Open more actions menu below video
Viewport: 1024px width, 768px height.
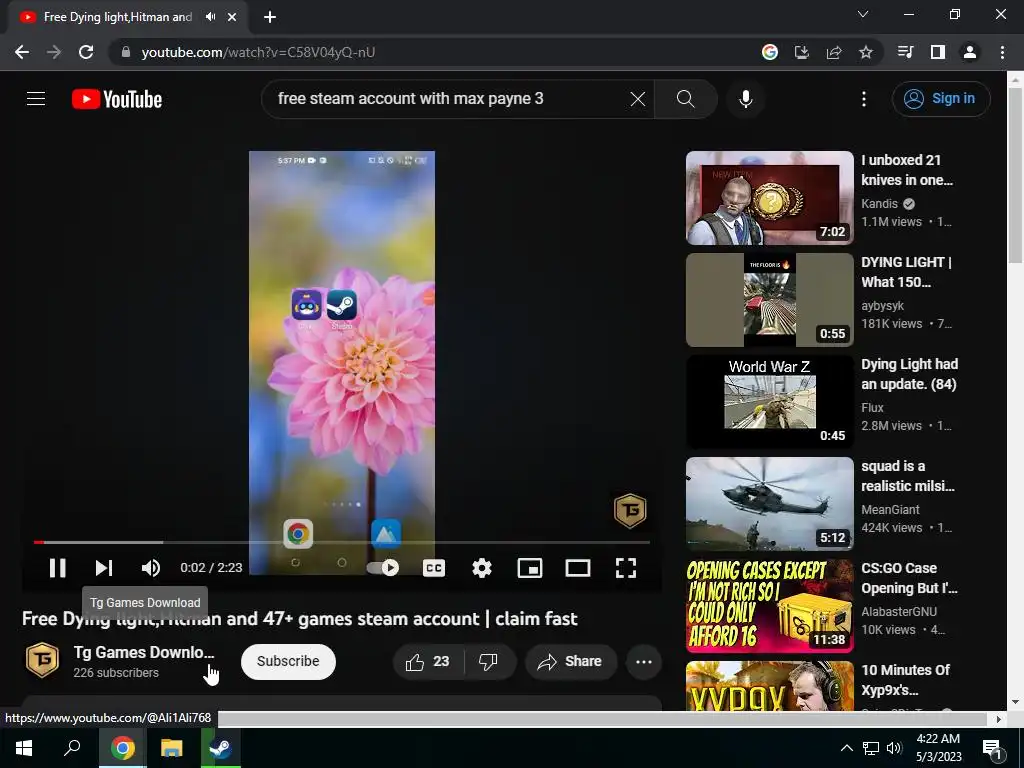click(x=644, y=662)
